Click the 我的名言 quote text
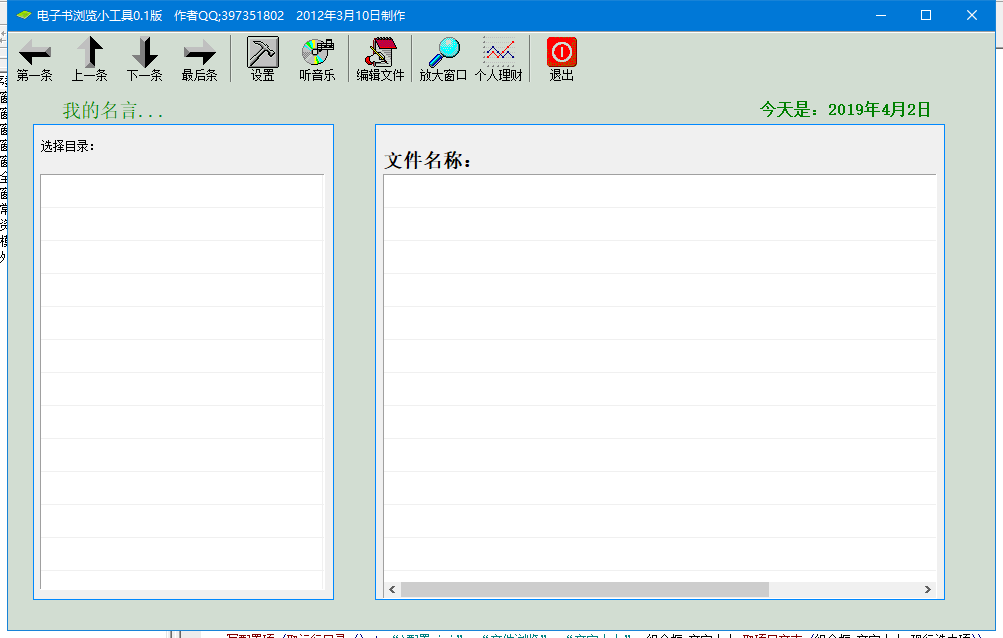The width and height of the screenshot is (1003, 638). click(x=113, y=111)
